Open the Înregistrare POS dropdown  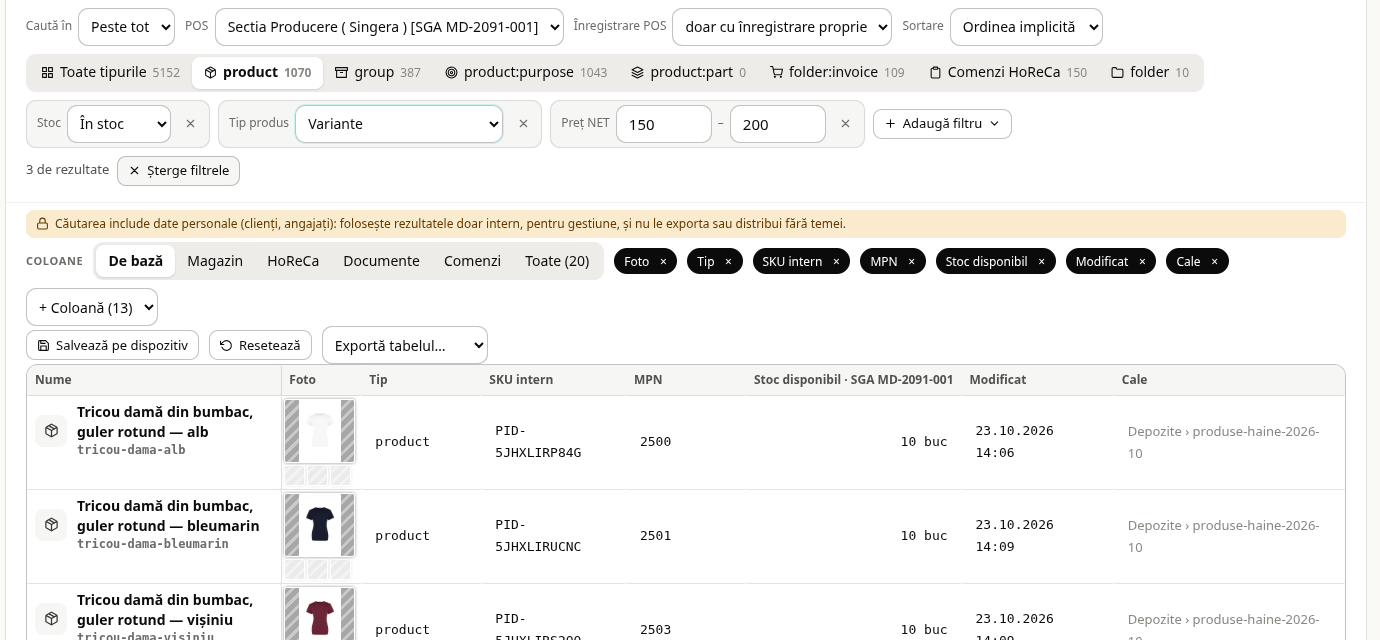tap(782, 27)
